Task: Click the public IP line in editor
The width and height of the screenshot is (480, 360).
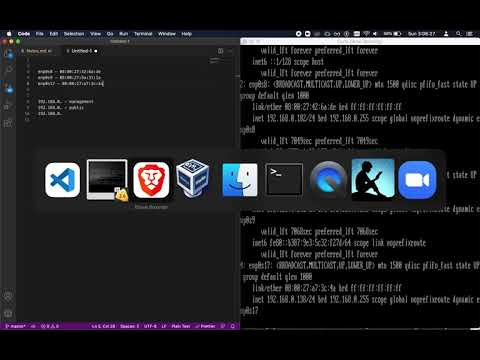Action: [61, 107]
